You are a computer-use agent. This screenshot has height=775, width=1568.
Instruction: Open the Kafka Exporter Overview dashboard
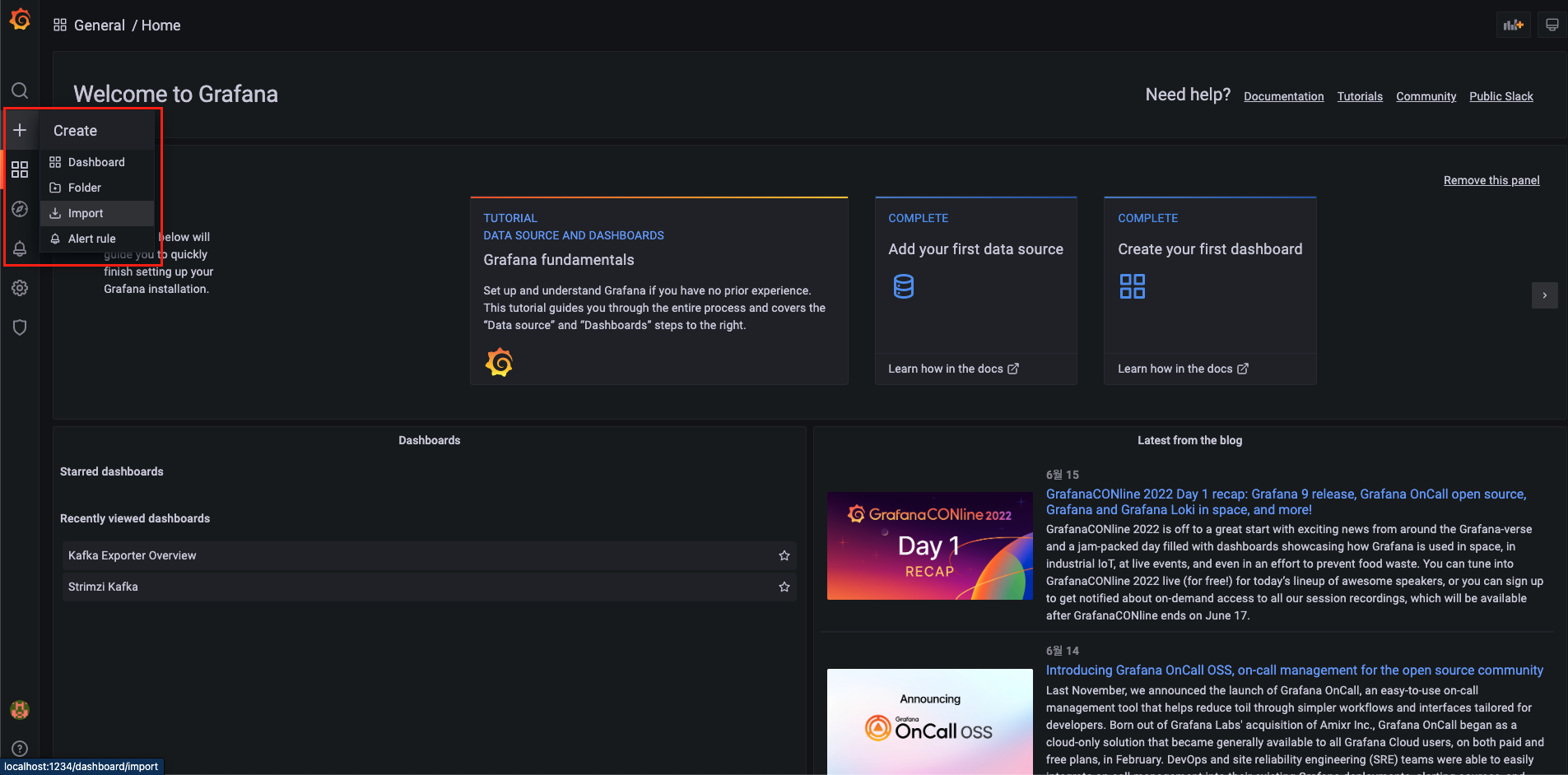133,555
